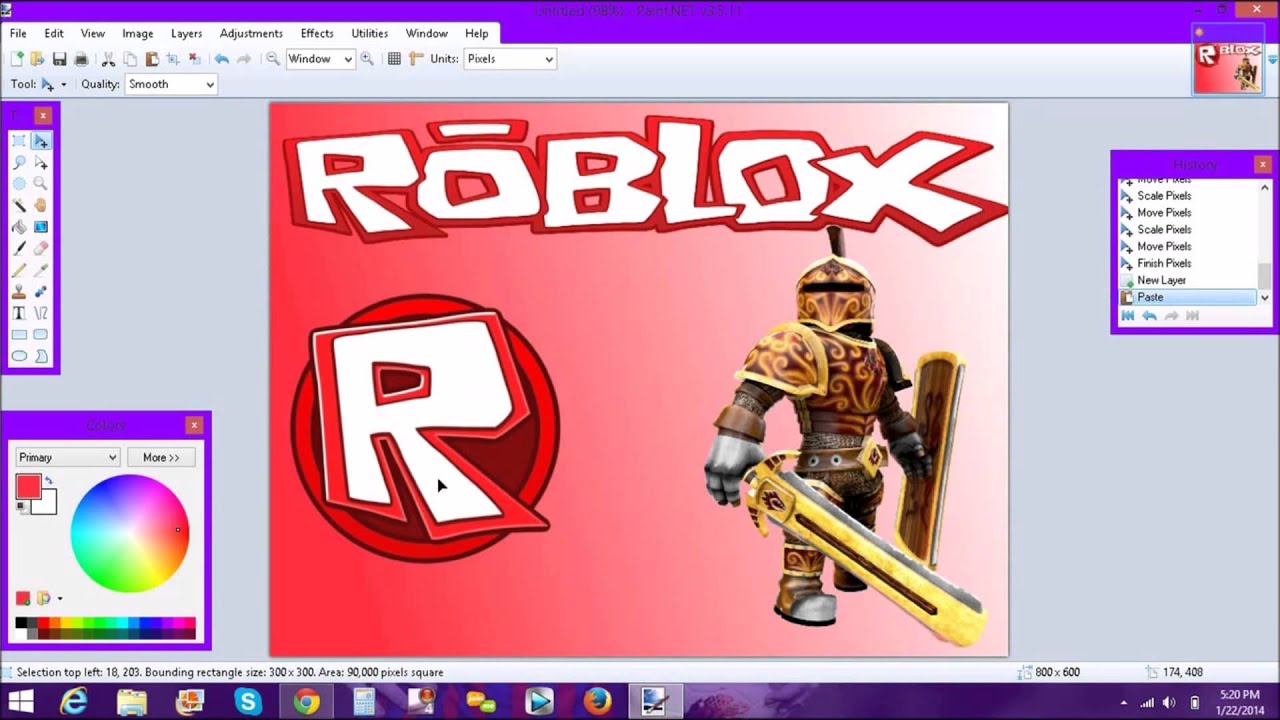Click the Copy toolbar icon

click(130, 59)
